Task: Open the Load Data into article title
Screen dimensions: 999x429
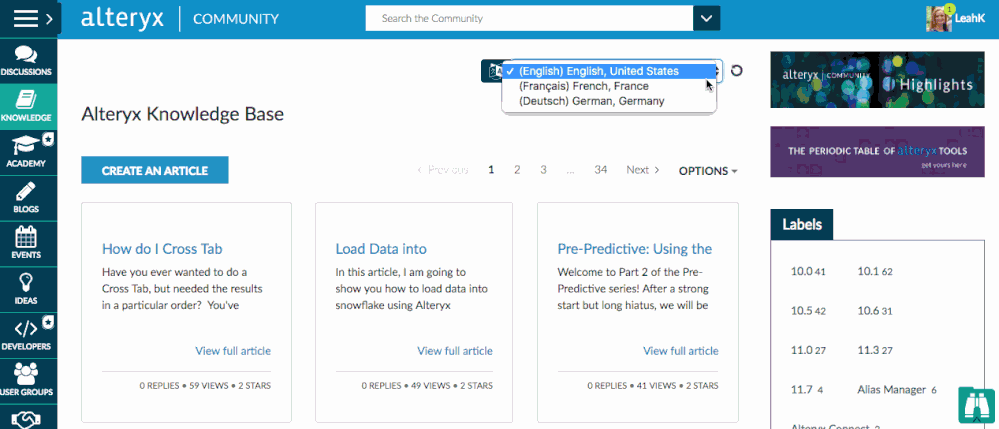Action: click(x=381, y=249)
